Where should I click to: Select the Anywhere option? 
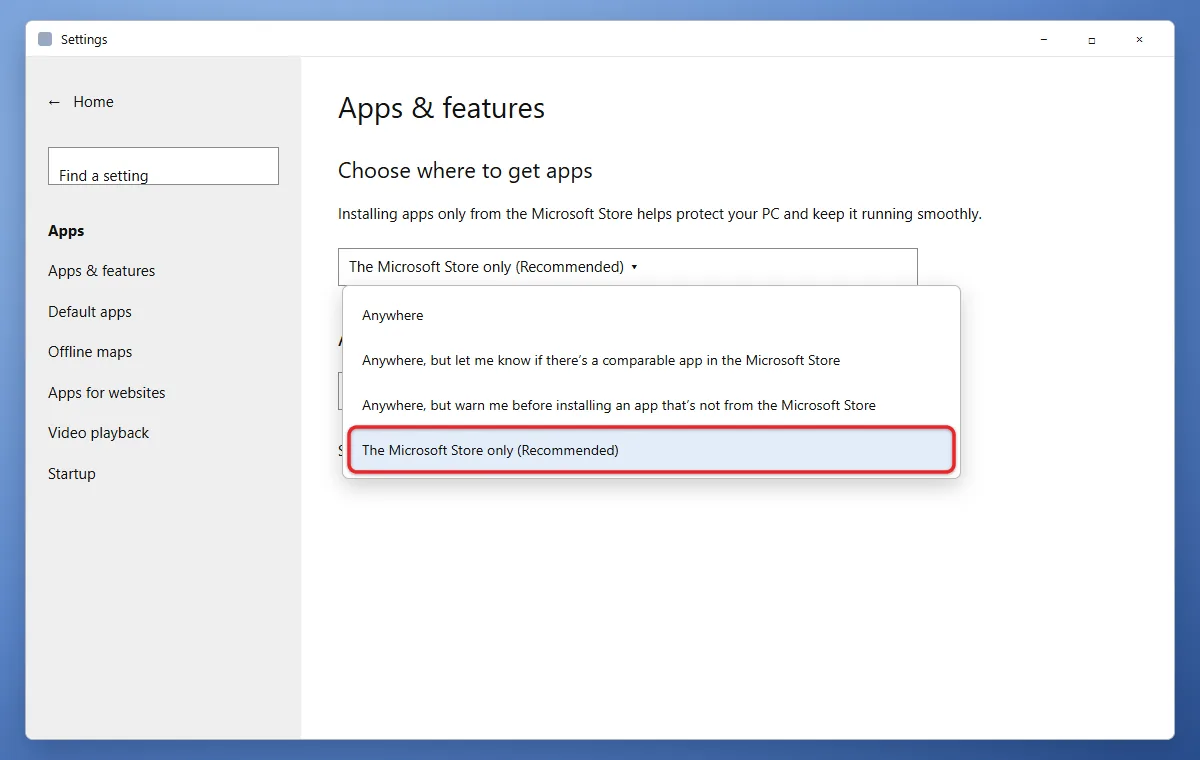click(651, 315)
